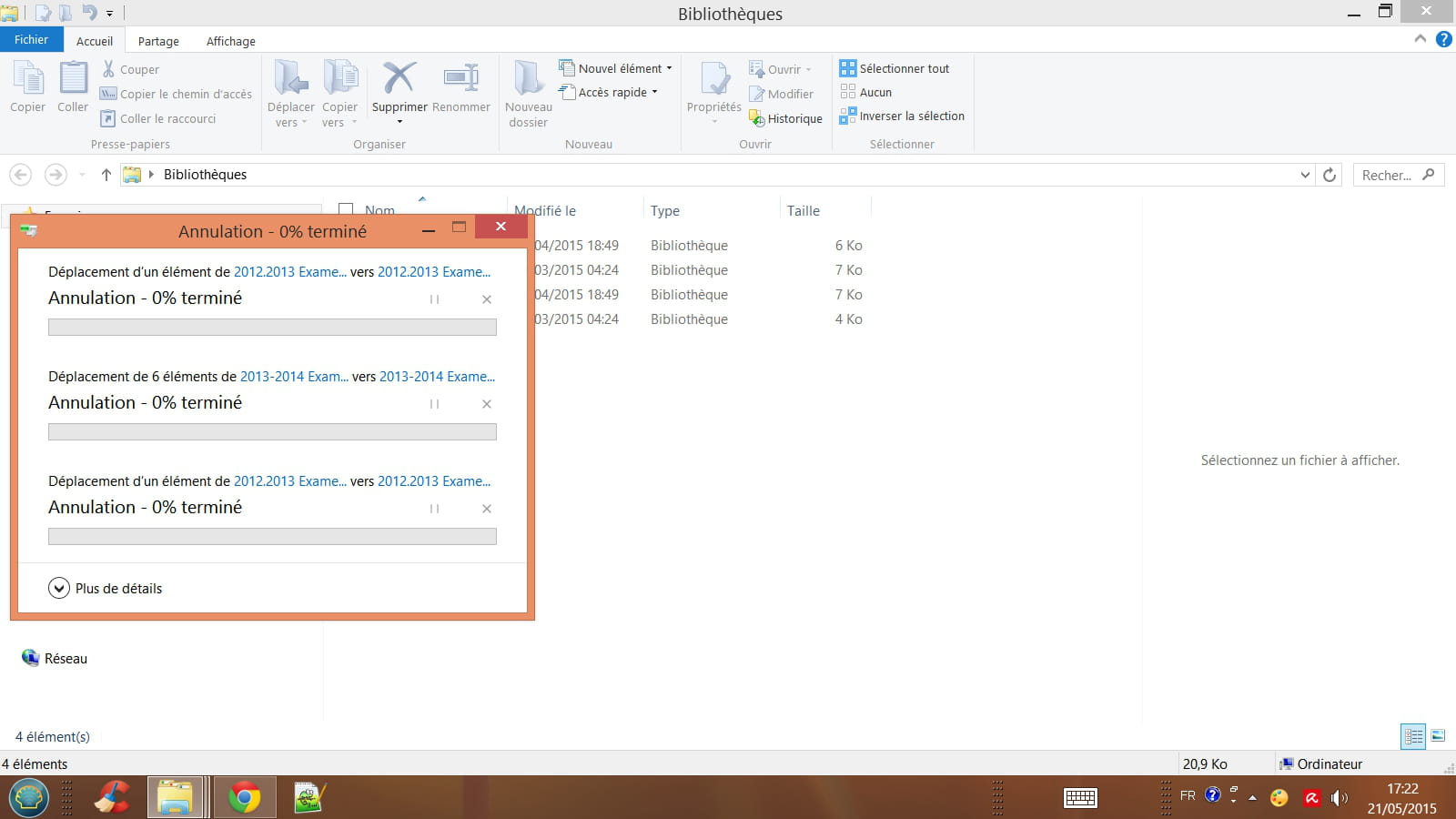Show hidden tray icons arrow
The height and width of the screenshot is (819, 1456).
click(x=1253, y=798)
